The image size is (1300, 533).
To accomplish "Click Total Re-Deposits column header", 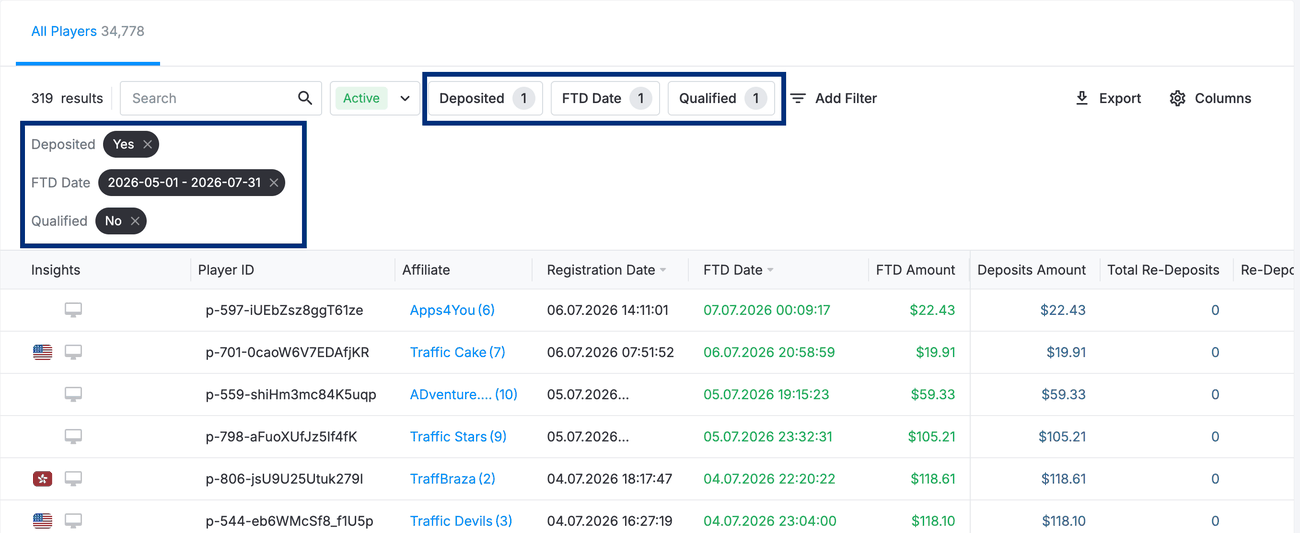I will [1163, 270].
